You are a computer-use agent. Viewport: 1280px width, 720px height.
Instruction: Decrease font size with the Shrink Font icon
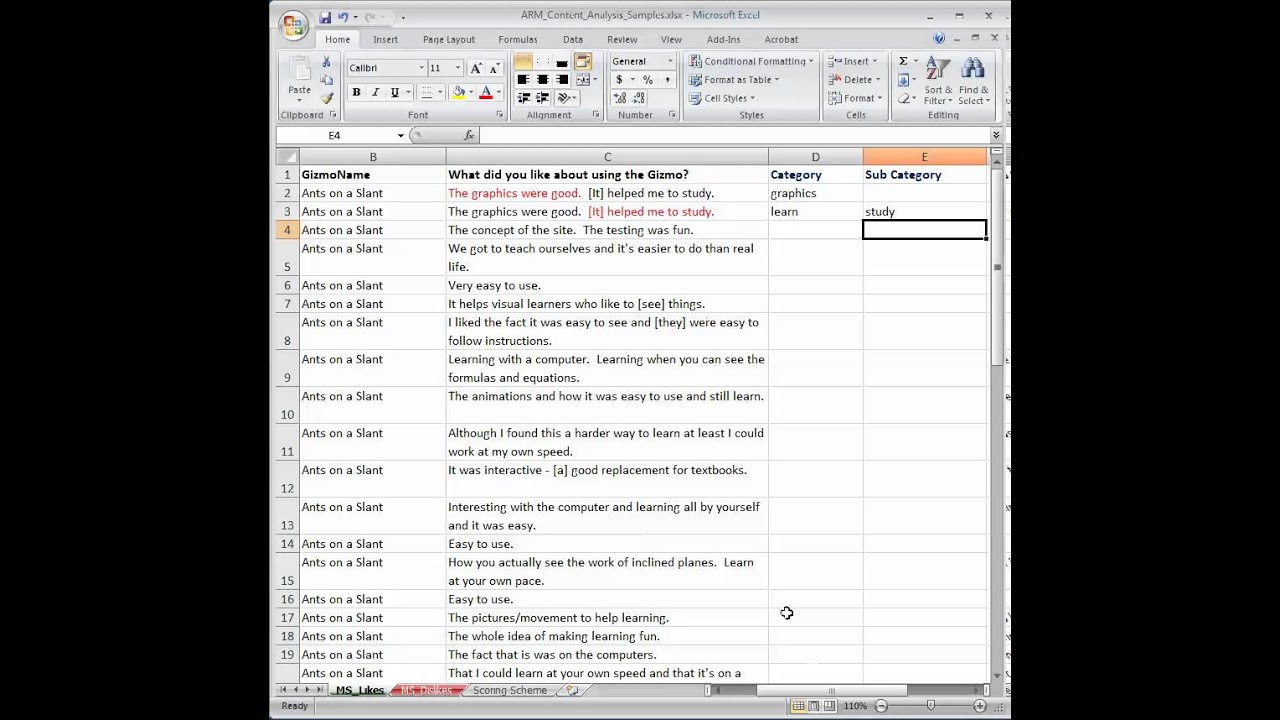tap(493, 68)
